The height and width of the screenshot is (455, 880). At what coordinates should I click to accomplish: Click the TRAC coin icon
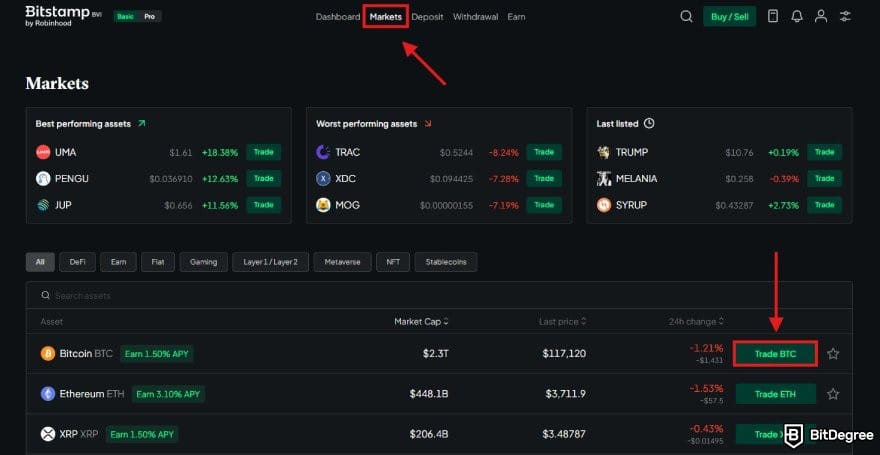[x=323, y=152]
